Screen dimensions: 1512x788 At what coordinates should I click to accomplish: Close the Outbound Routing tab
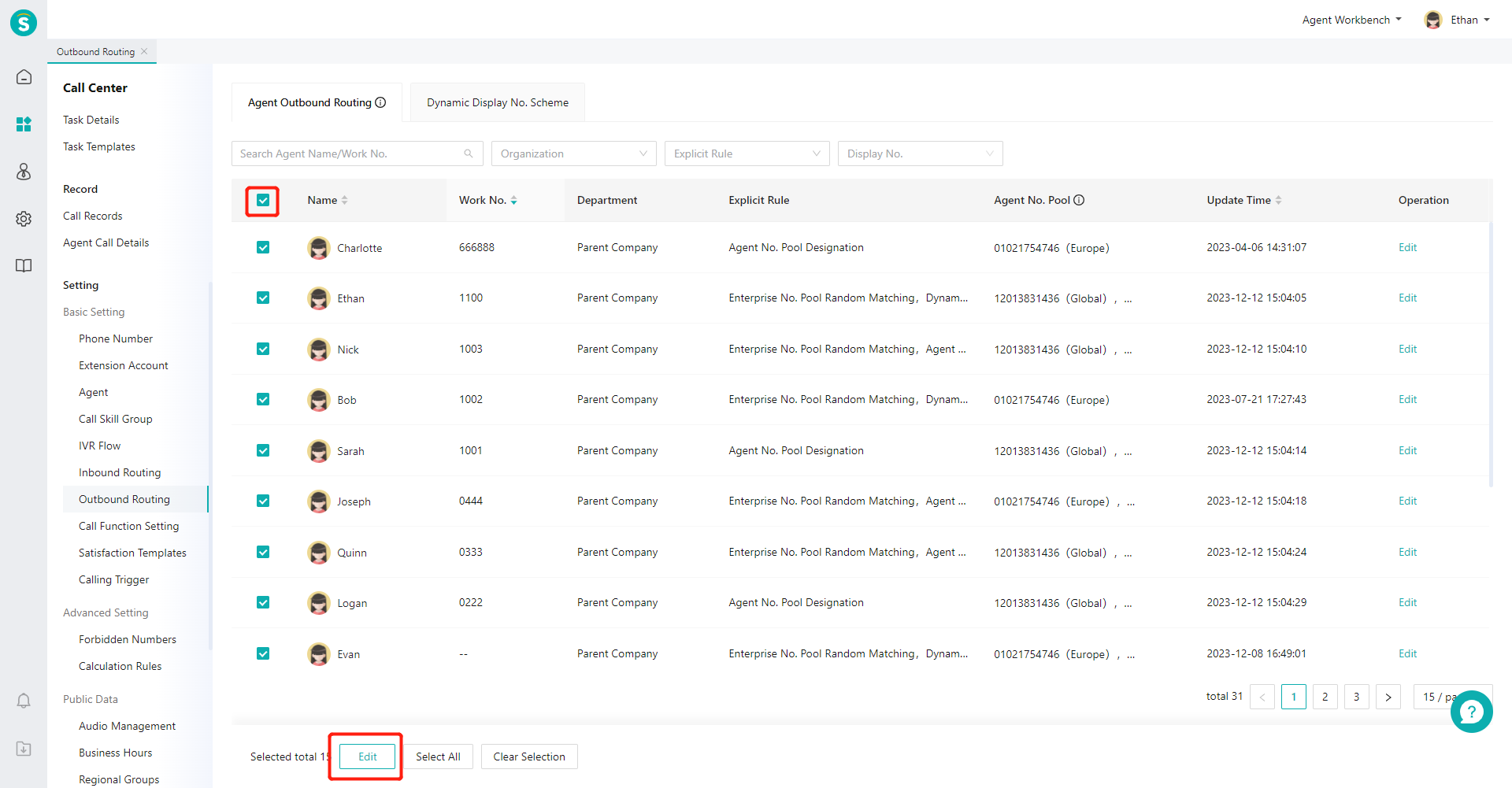(144, 51)
